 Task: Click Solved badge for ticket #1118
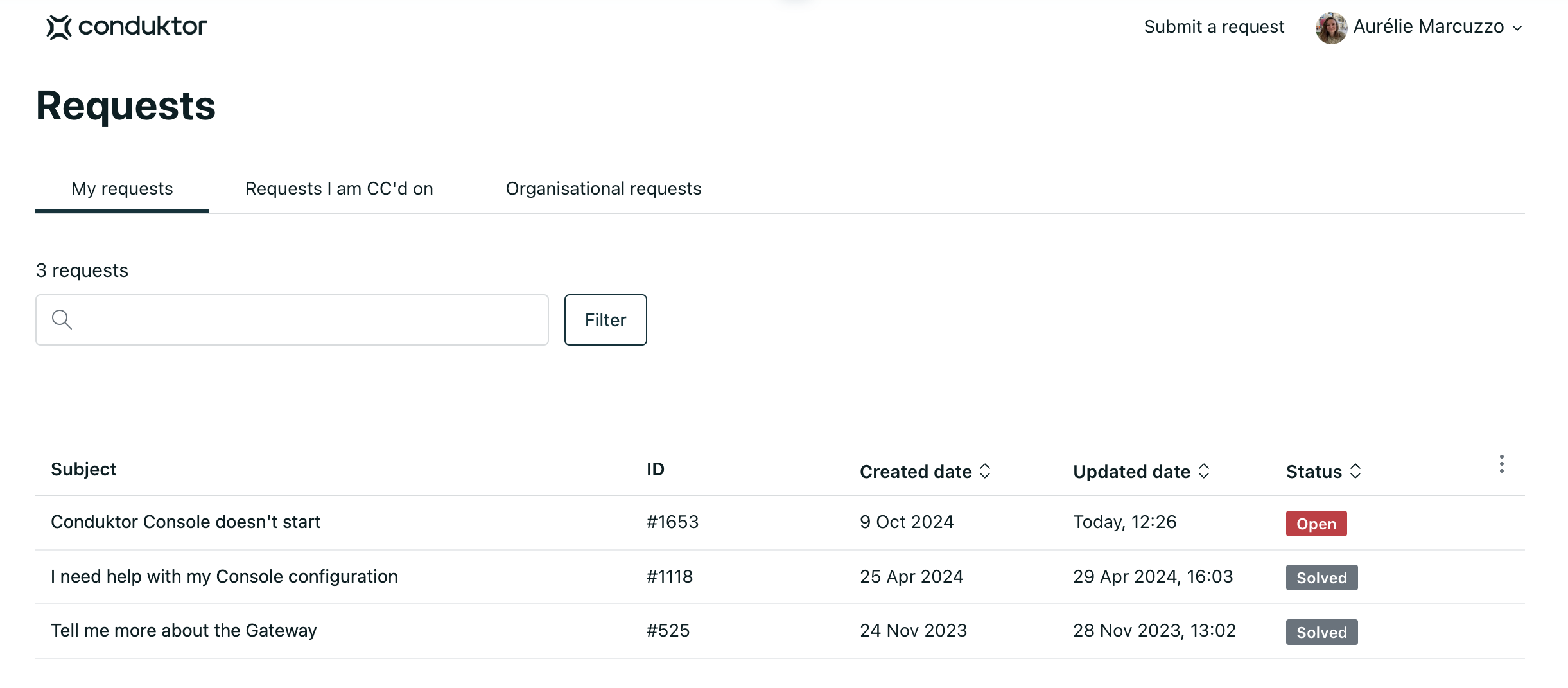[x=1321, y=578]
